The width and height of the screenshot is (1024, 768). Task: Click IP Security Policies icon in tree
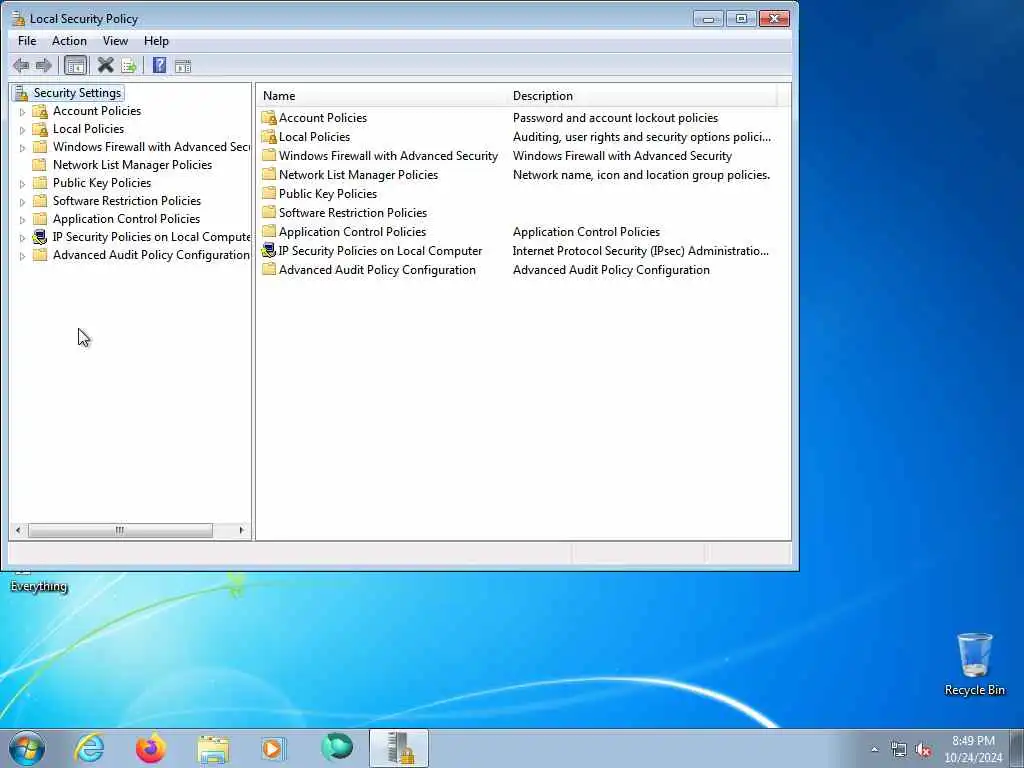pyautogui.click(x=40, y=236)
